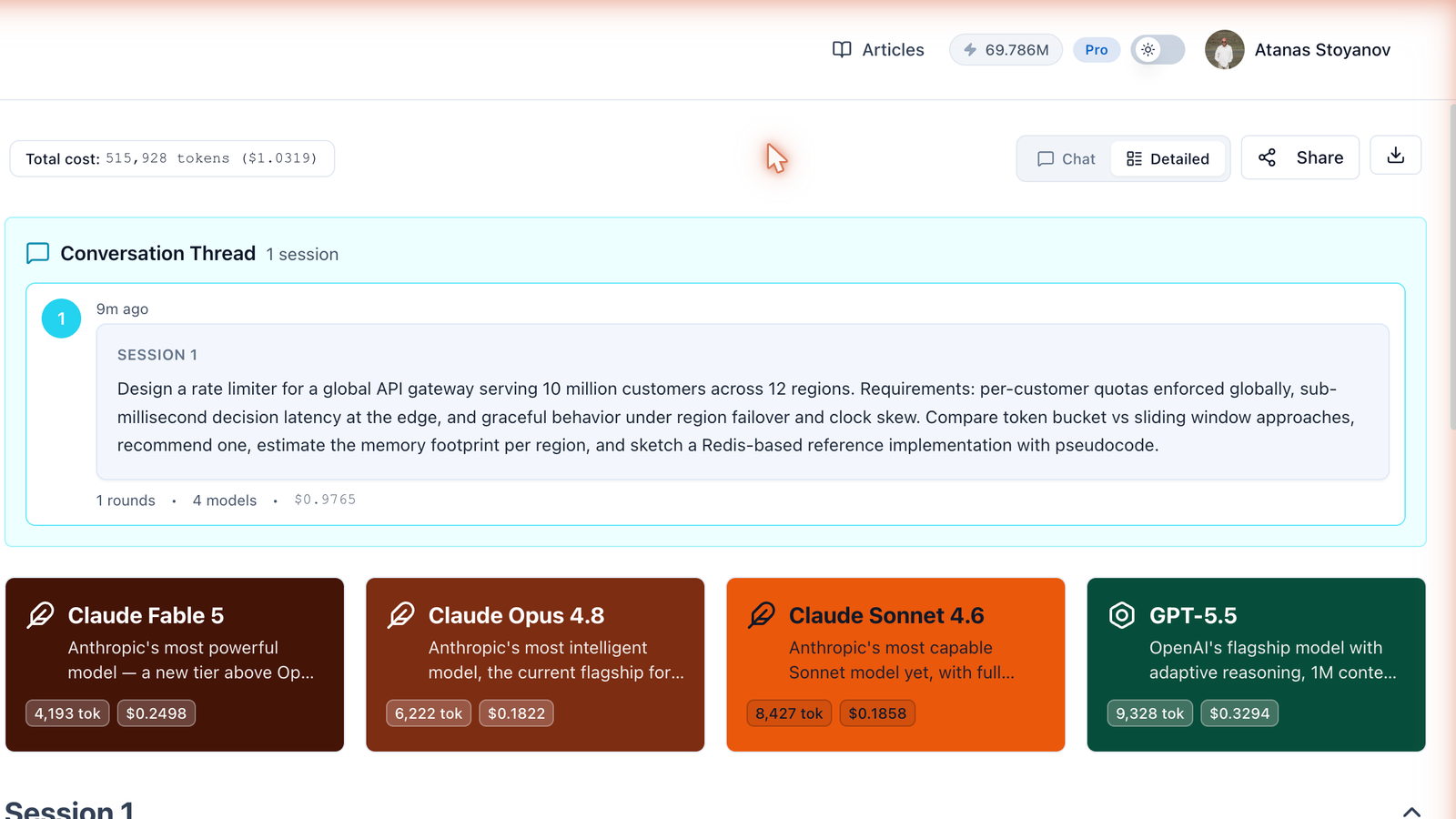Open the Claude Sonnet 4.6 model card
This screenshot has width=1456, height=819.
pos(895,664)
